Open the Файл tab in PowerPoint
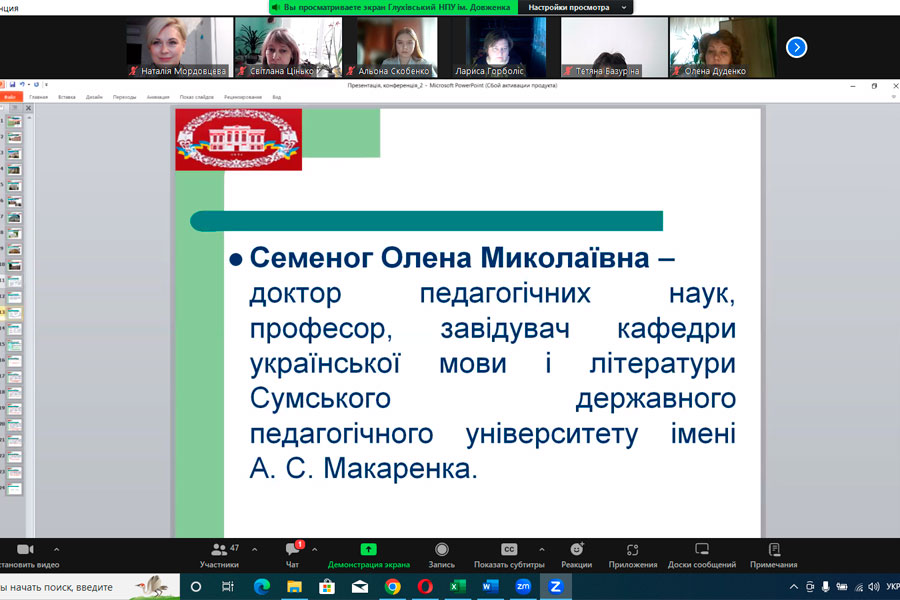This screenshot has height=600, width=900. pos(10,97)
